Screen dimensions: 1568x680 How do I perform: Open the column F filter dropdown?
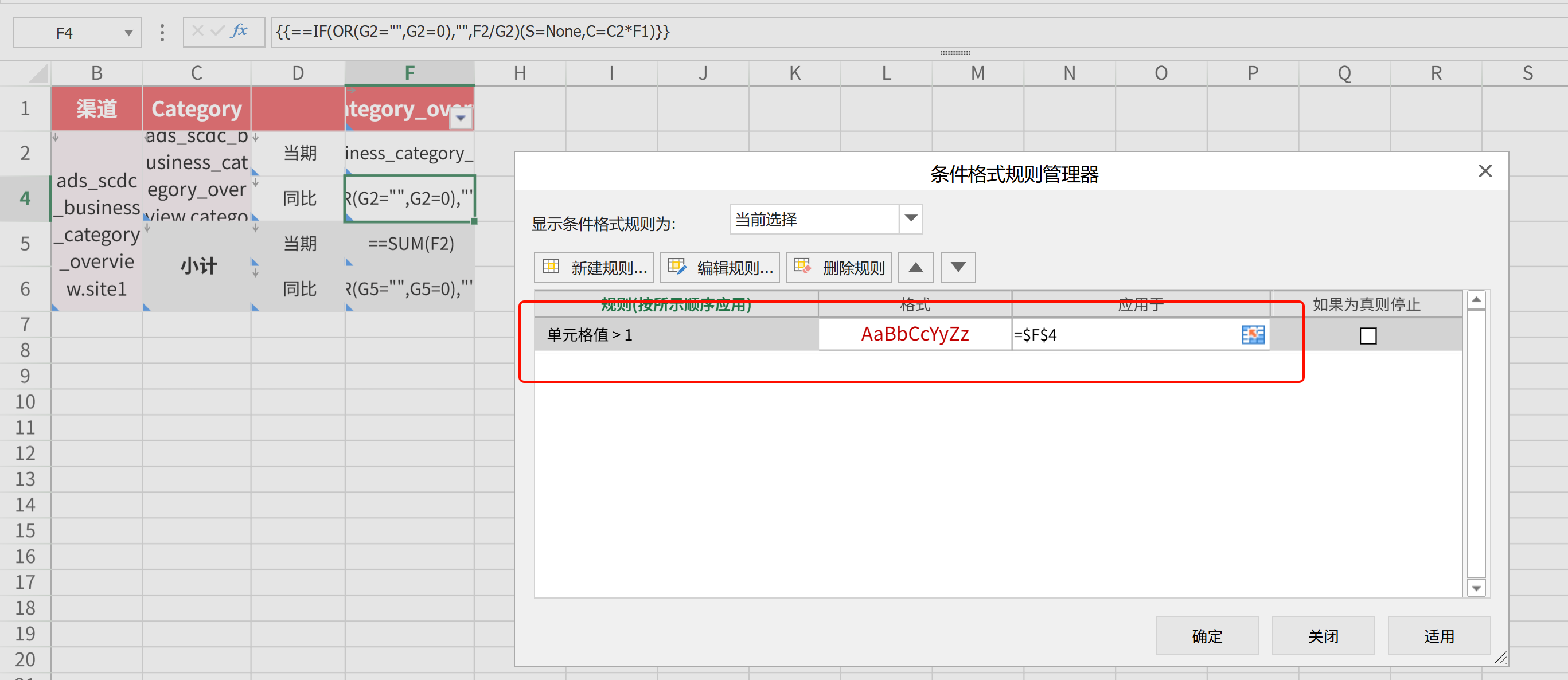tap(461, 119)
